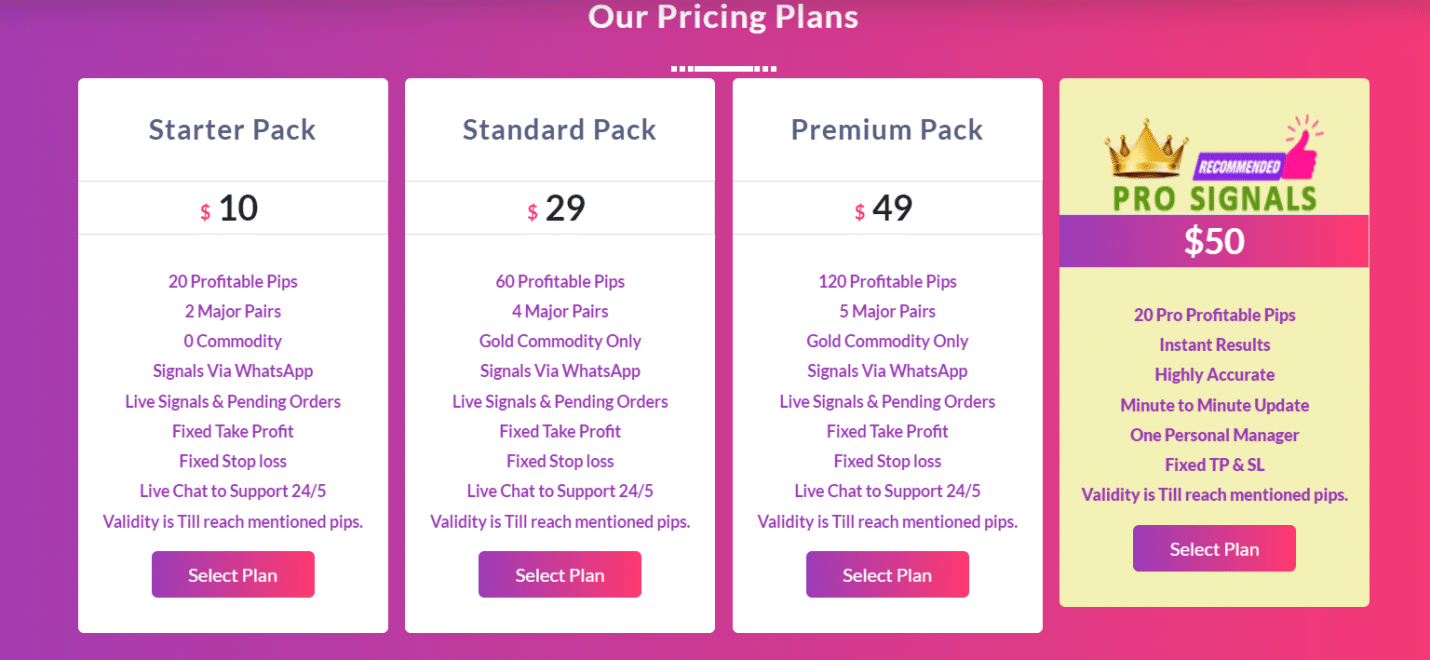Click One Personal Manager feature text
The height and width of the screenshot is (660, 1430).
click(1214, 435)
